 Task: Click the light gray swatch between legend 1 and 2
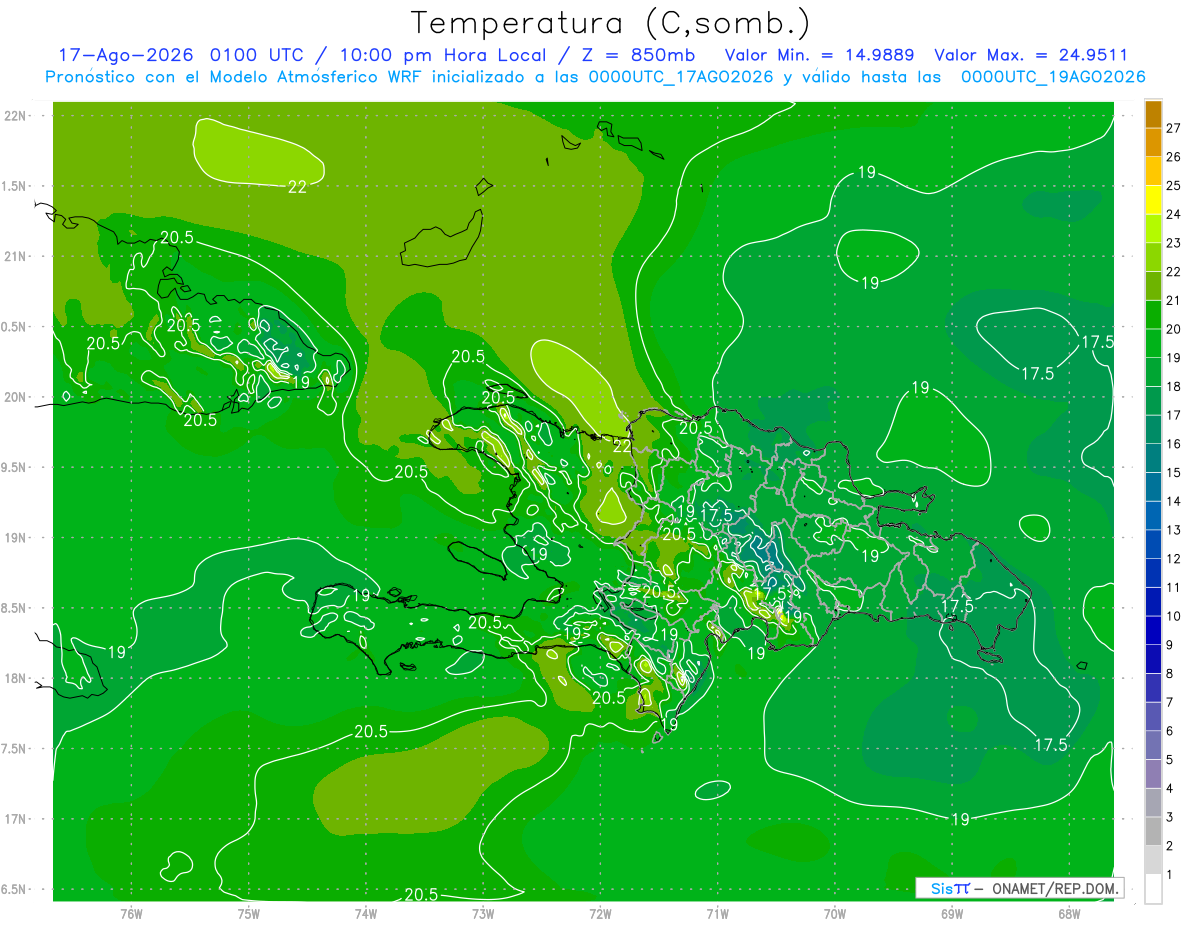(1153, 860)
